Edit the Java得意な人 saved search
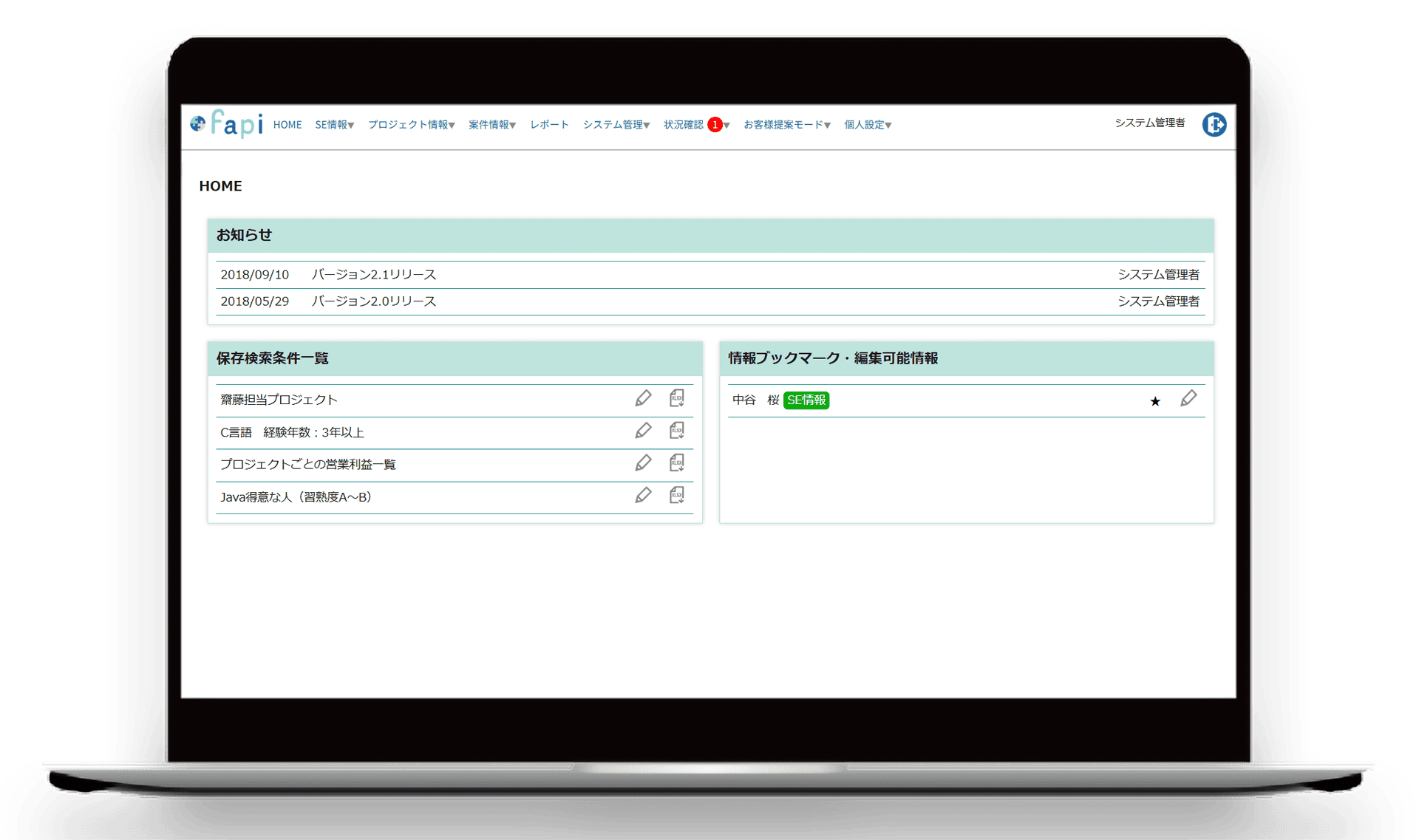 (x=643, y=496)
